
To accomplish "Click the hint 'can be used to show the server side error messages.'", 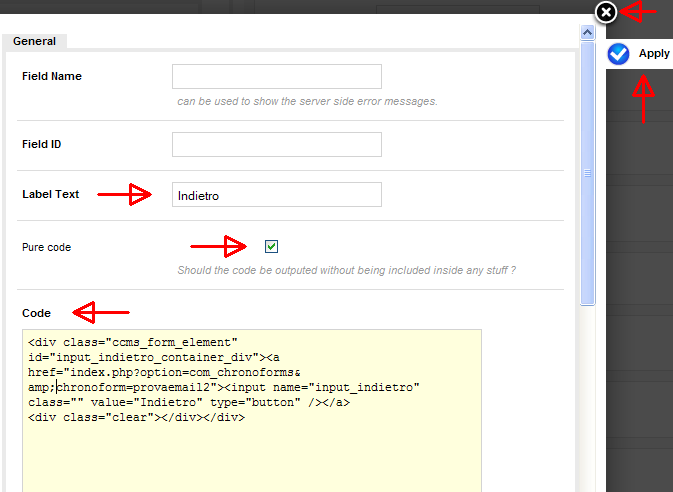I will 307,101.
